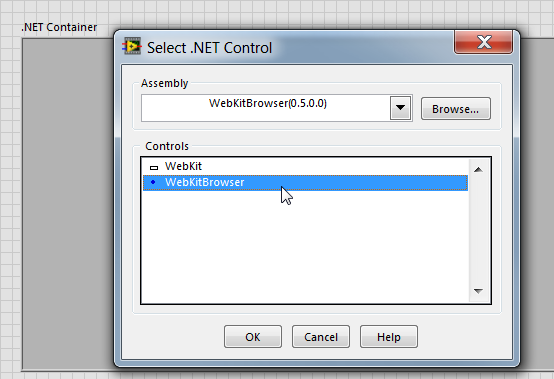Close the Select .NET Control dialog
Screen dimensions: 554x379
483,42
